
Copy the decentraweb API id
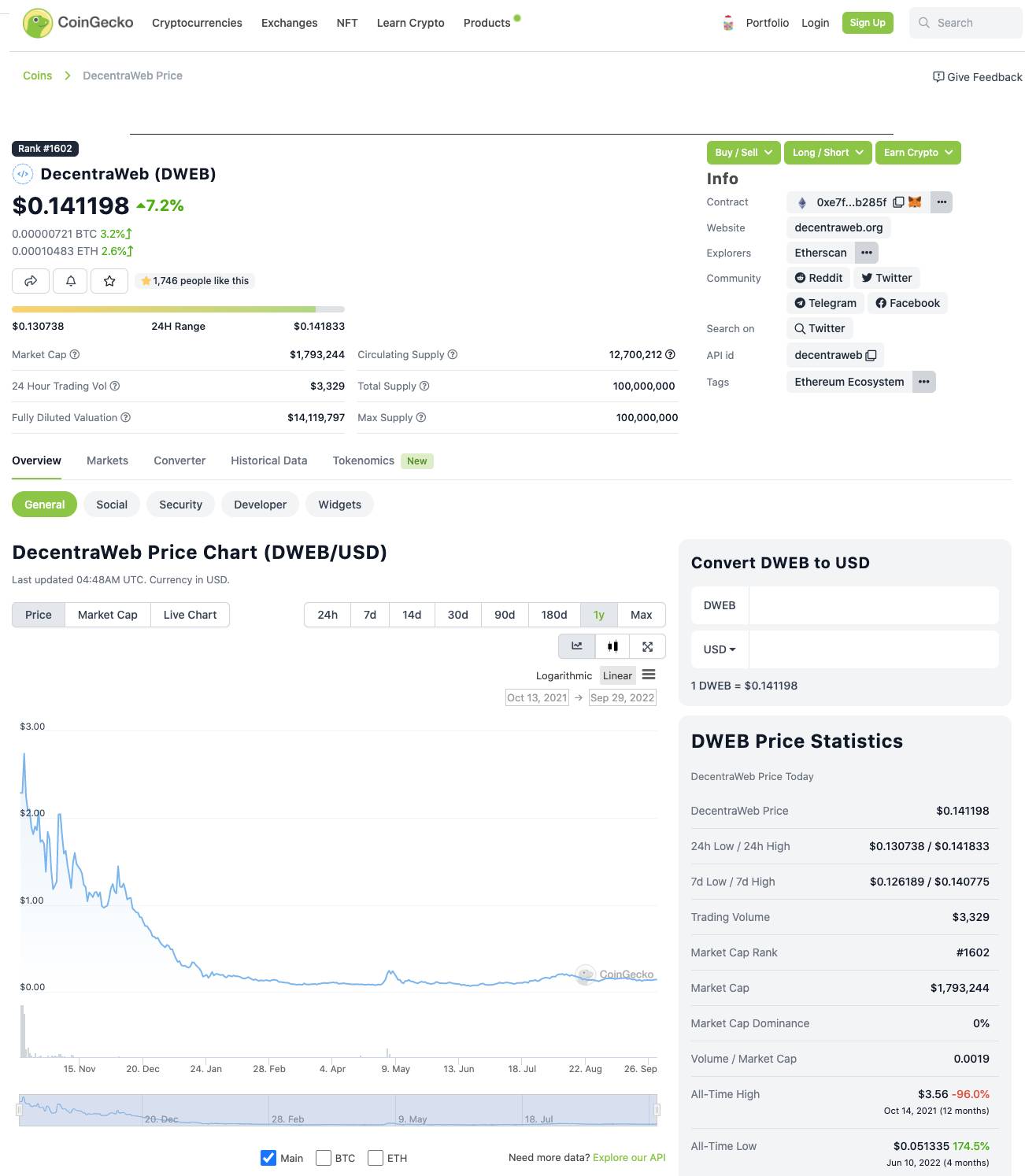coord(871,356)
